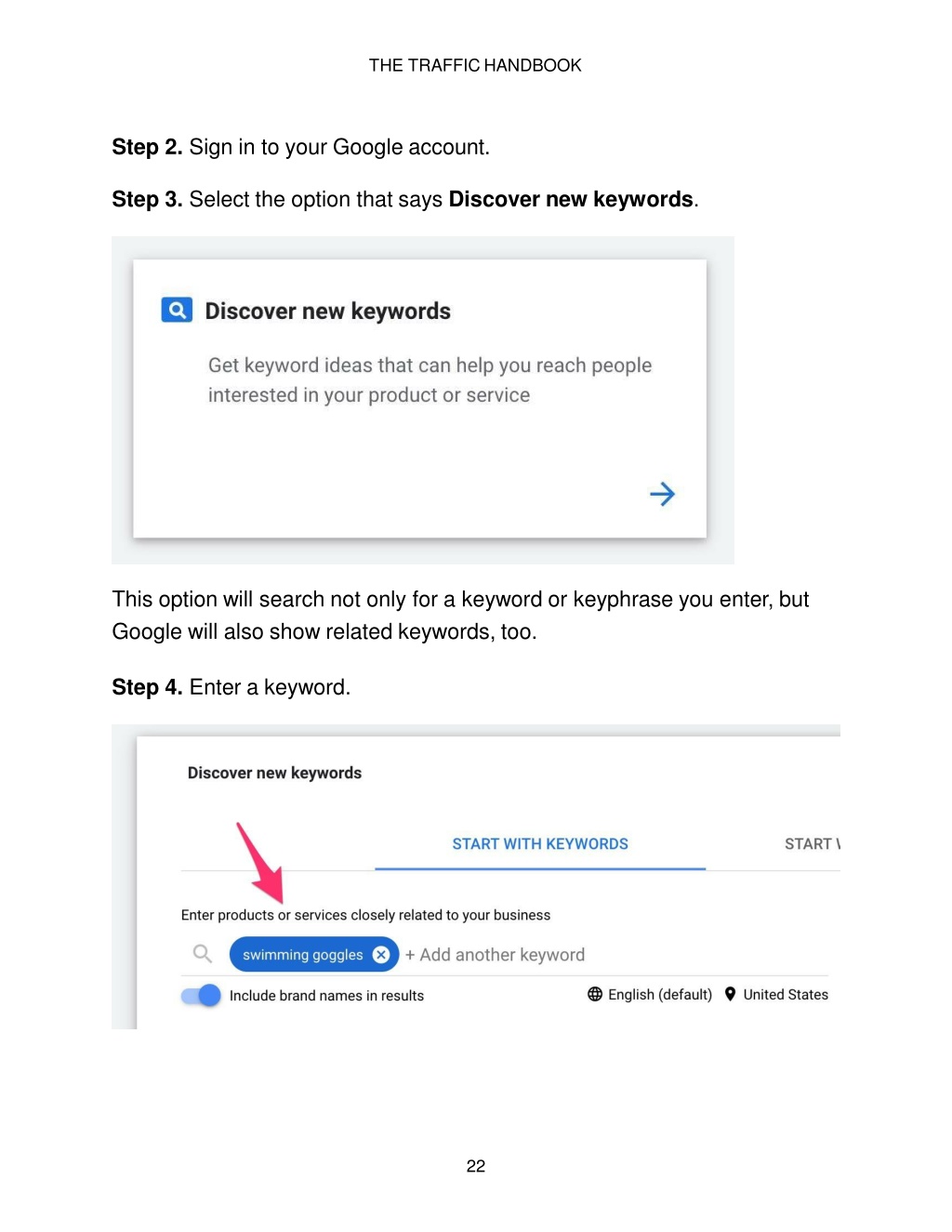Toggle Include brand names in results
The width and height of the screenshot is (952, 1232).
point(202,995)
